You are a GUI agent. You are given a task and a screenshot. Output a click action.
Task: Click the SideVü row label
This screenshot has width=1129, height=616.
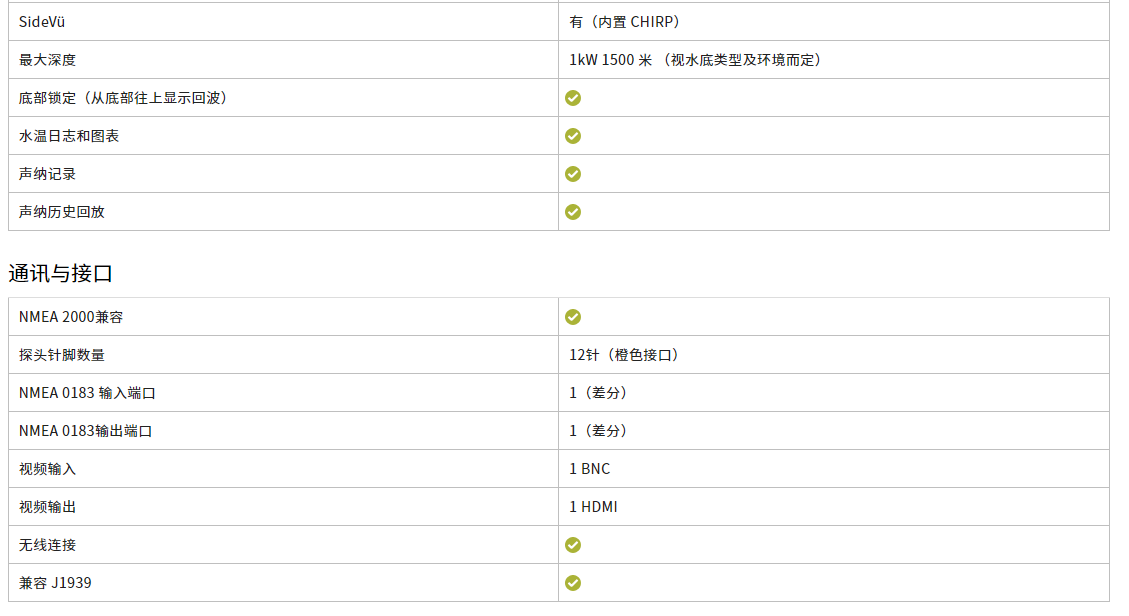pos(42,22)
